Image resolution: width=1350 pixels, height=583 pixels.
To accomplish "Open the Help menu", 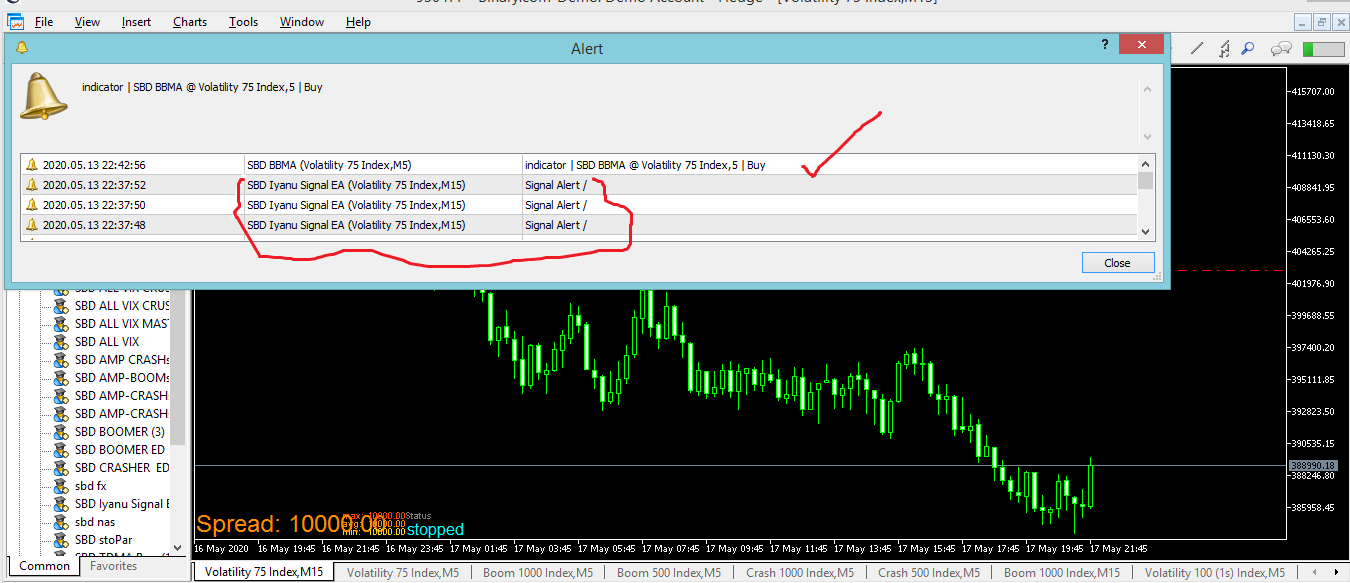I will click(358, 22).
